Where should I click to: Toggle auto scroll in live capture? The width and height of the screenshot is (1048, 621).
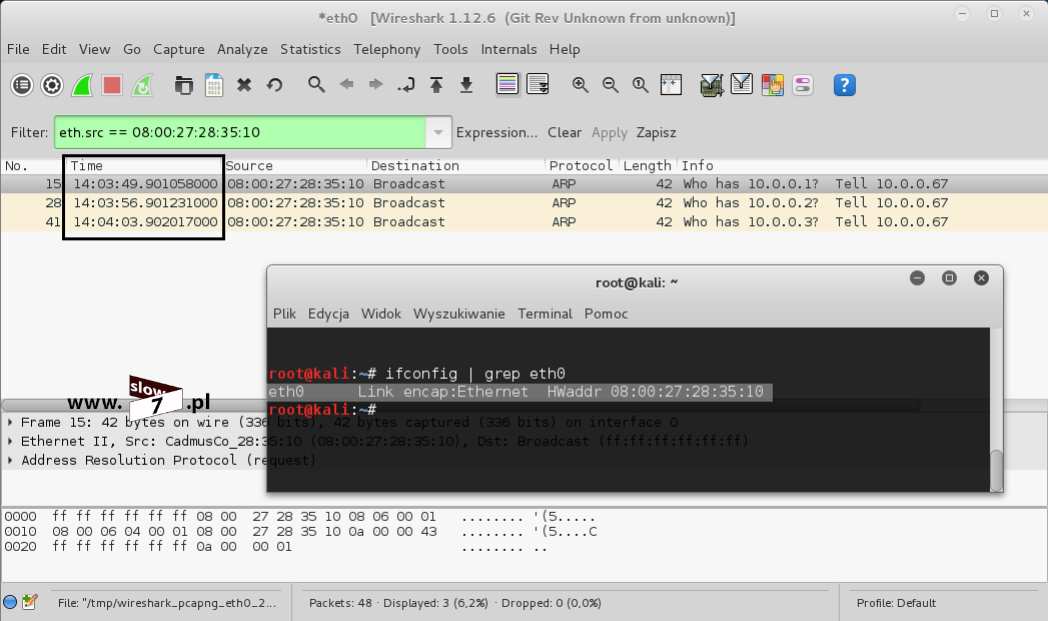tap(537, 85)
